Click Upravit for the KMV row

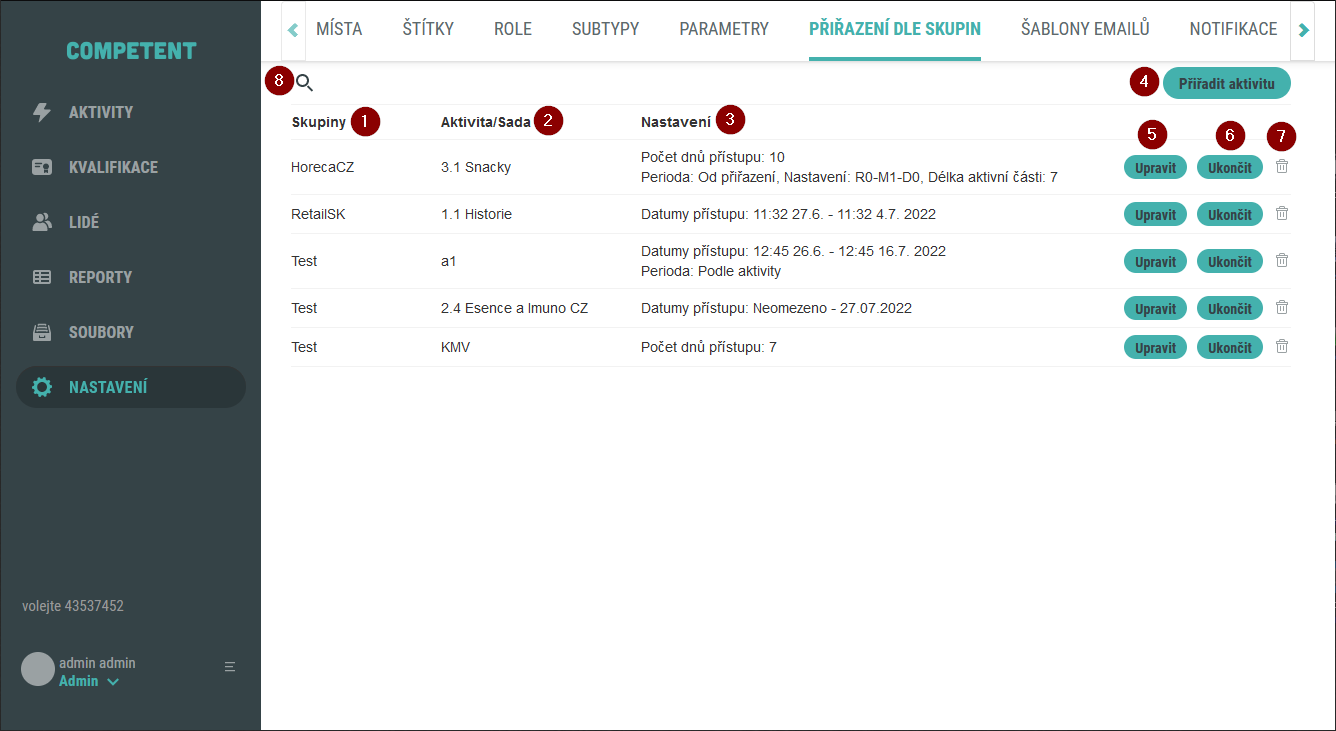coord(1155,347)
